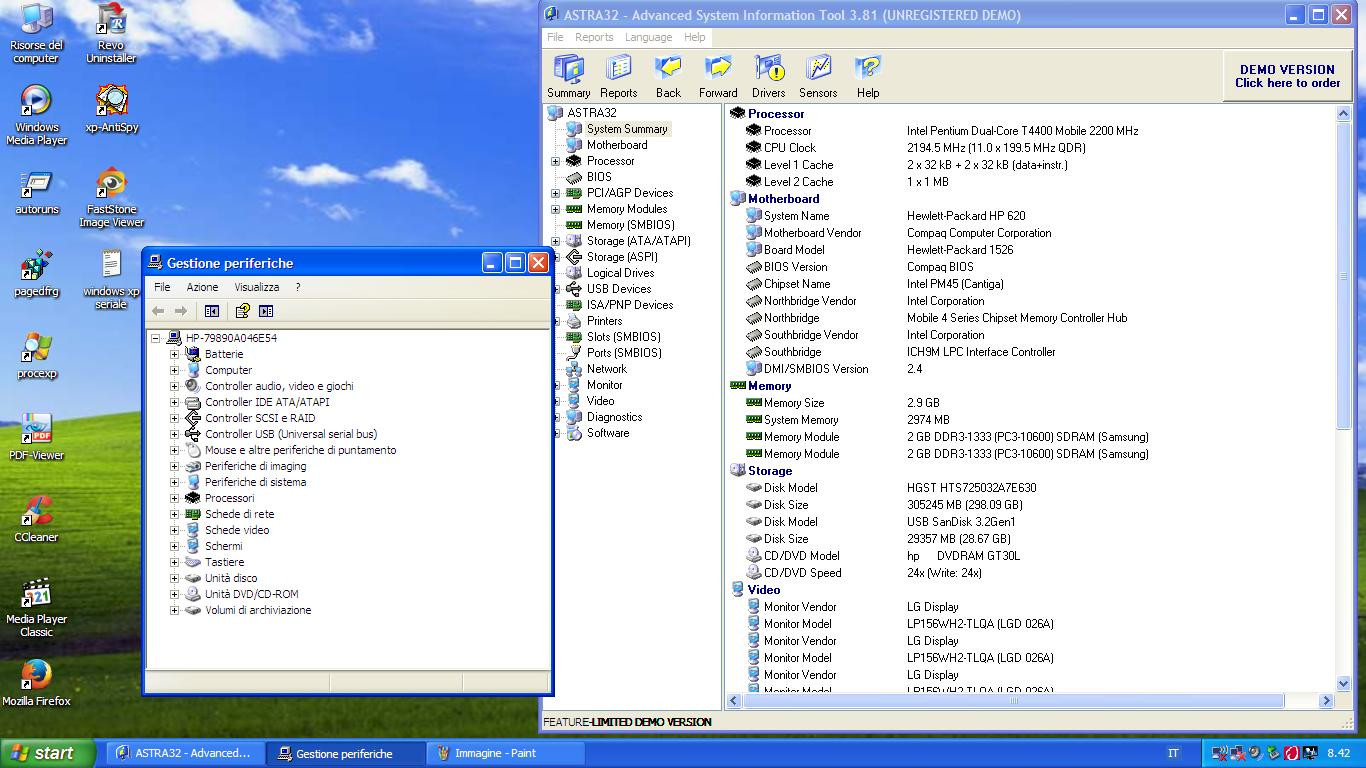Open Revo Uninstaller desktop icon

(111, 32)
